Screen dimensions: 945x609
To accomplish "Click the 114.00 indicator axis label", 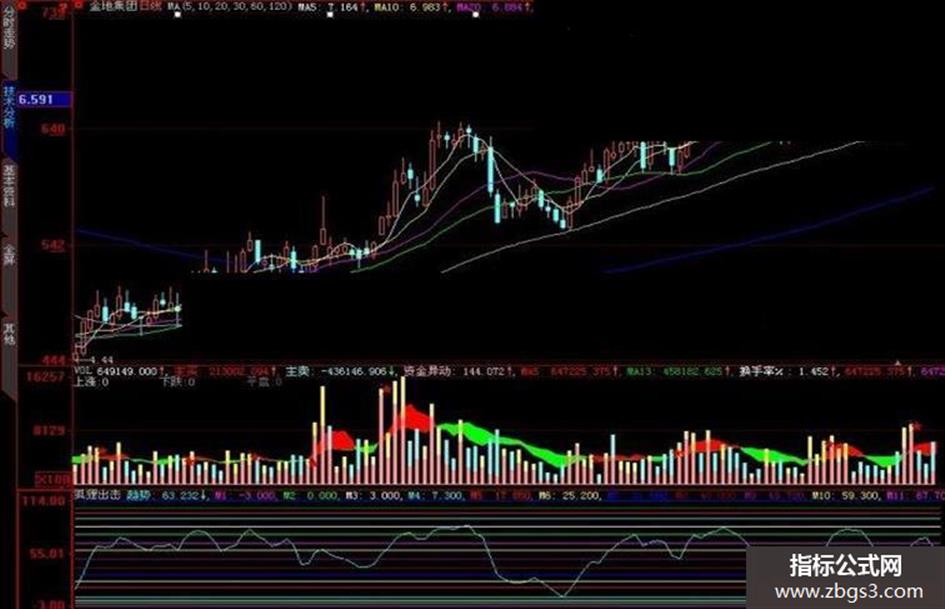I will [44, 501].
